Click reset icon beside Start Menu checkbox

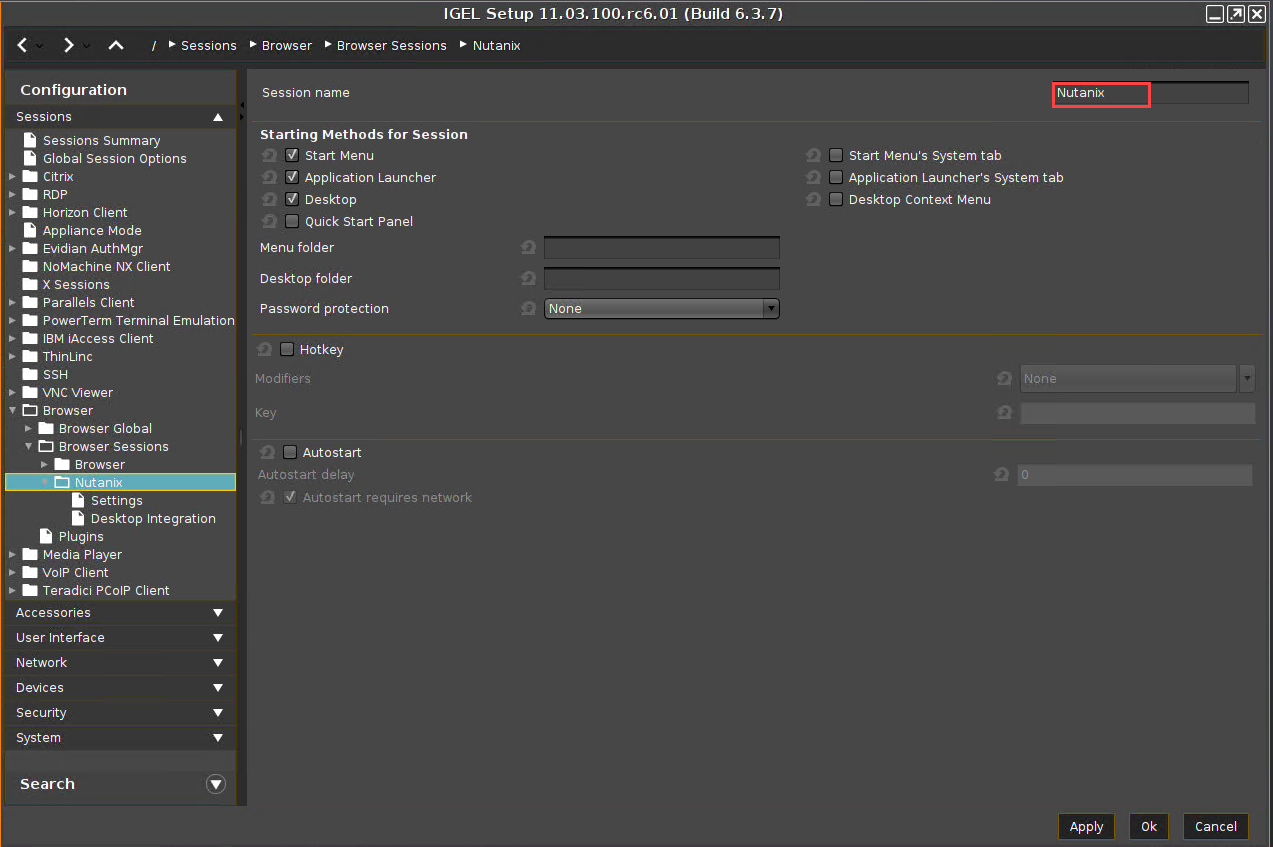(x=269, y=156)
